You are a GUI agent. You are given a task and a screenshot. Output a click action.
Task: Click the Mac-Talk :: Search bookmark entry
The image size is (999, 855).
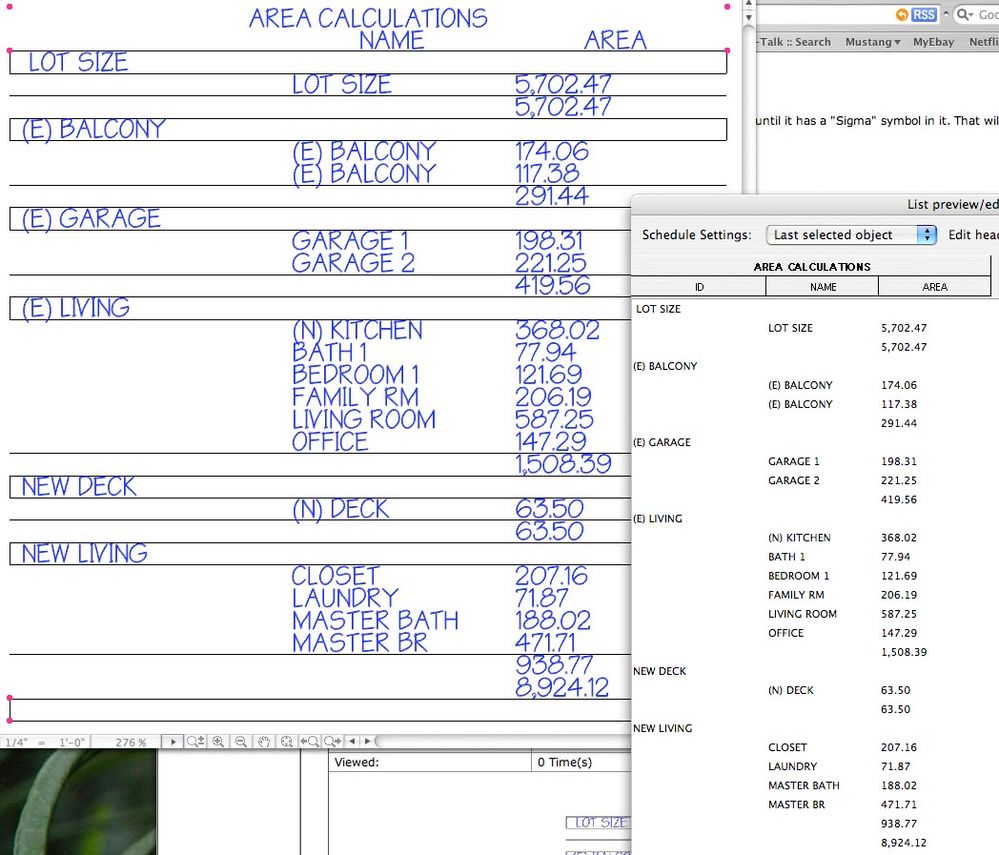point(795,42)
